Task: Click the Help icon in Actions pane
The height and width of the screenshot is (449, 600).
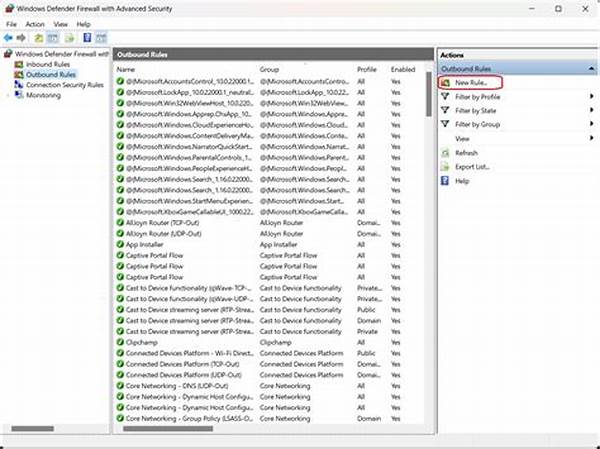Action: pyautogui.click(x=445, y=181)
